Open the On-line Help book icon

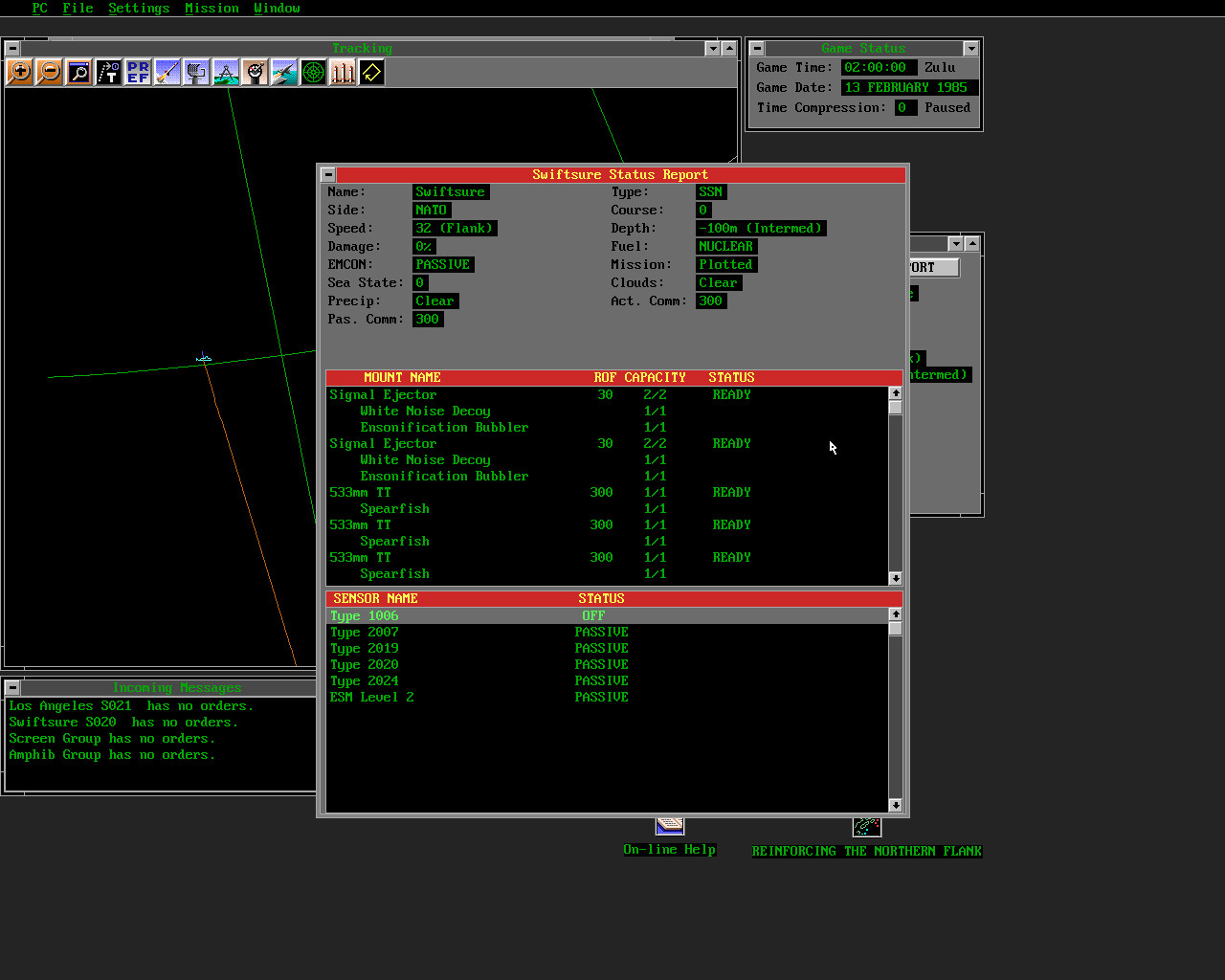click(x=670, y=826)
